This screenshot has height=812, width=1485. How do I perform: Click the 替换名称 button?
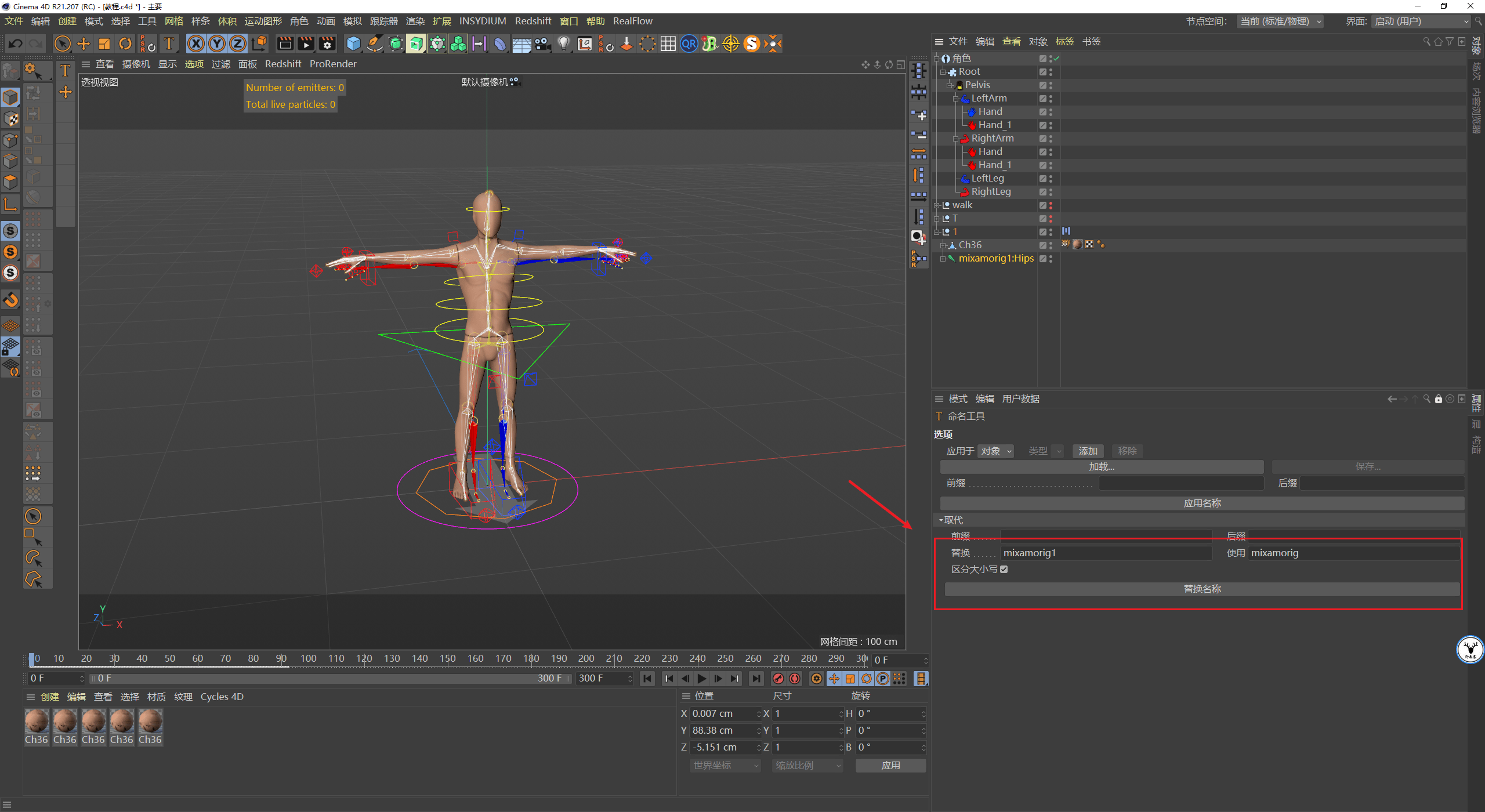[x=1202, y=589]
